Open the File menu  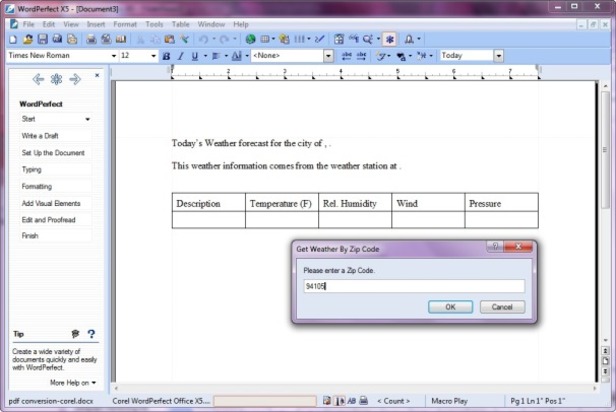click(x=28, y=24)
